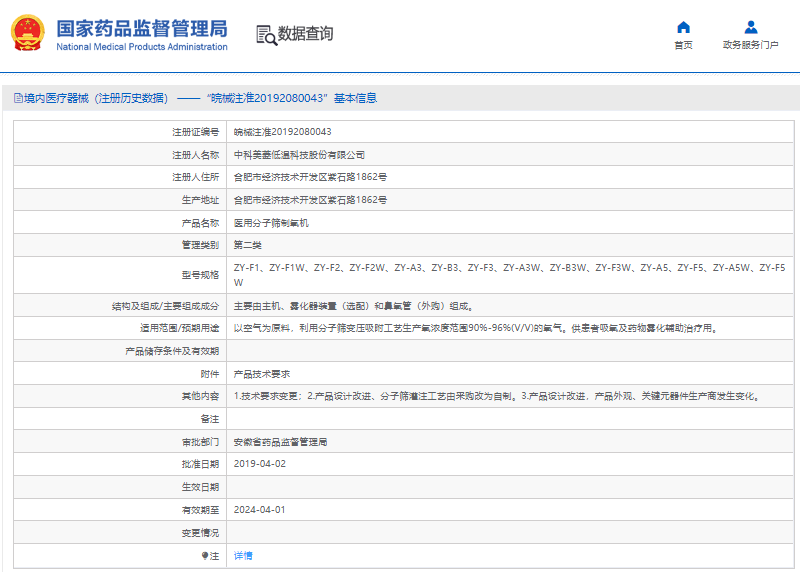Click 批准日期 row label

[200, 464]
